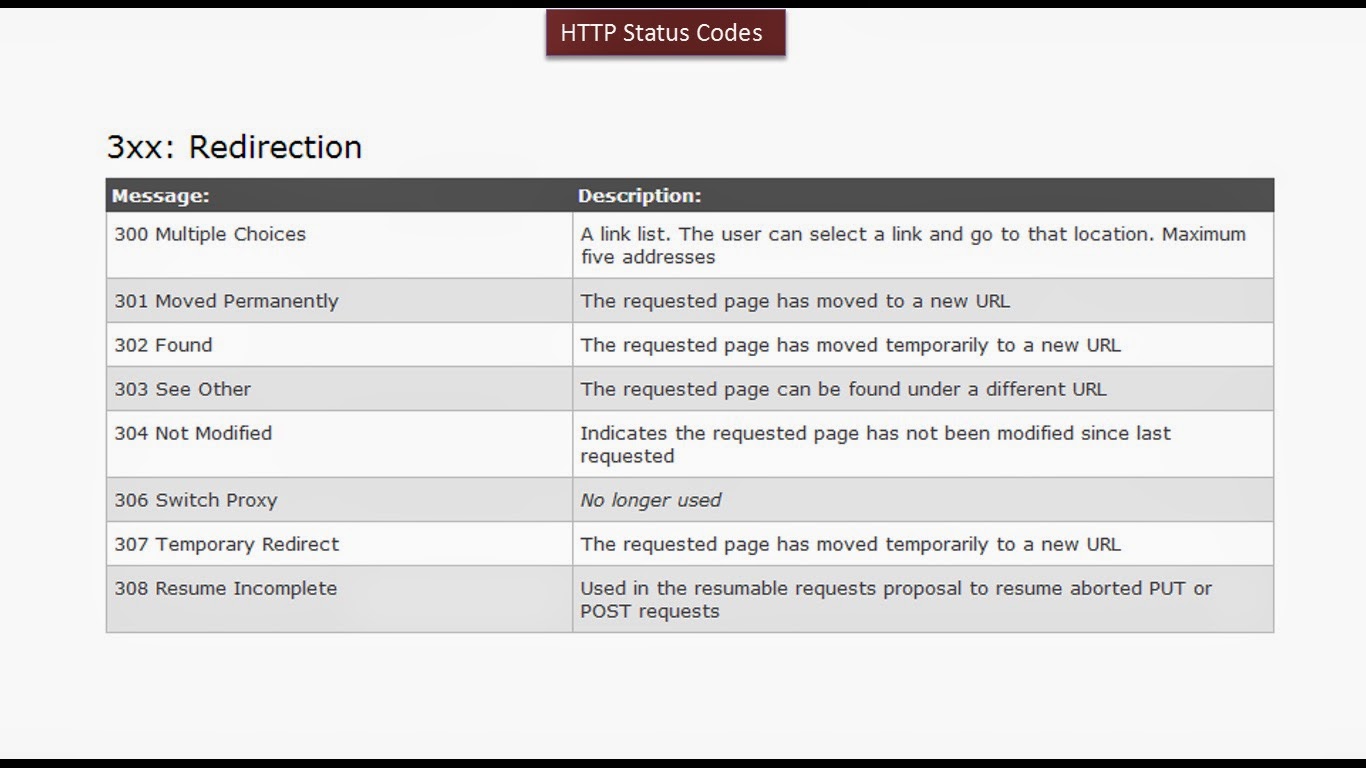Click the 'moved to a new URL' description for 301
1366x768 pixels.
(x=795, y=301)
